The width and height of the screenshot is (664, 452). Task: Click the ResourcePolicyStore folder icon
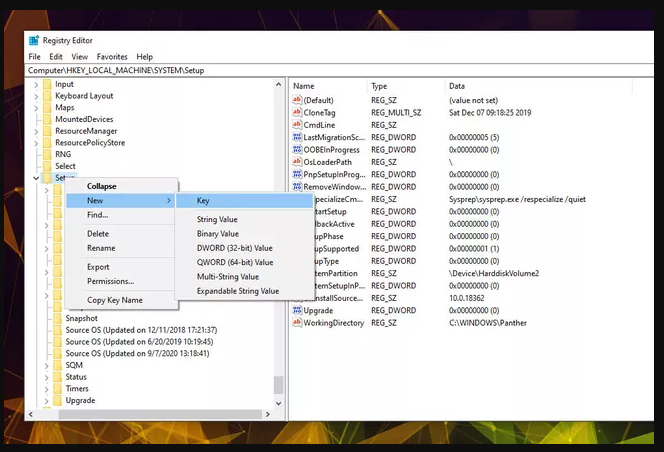coord(47,142)
